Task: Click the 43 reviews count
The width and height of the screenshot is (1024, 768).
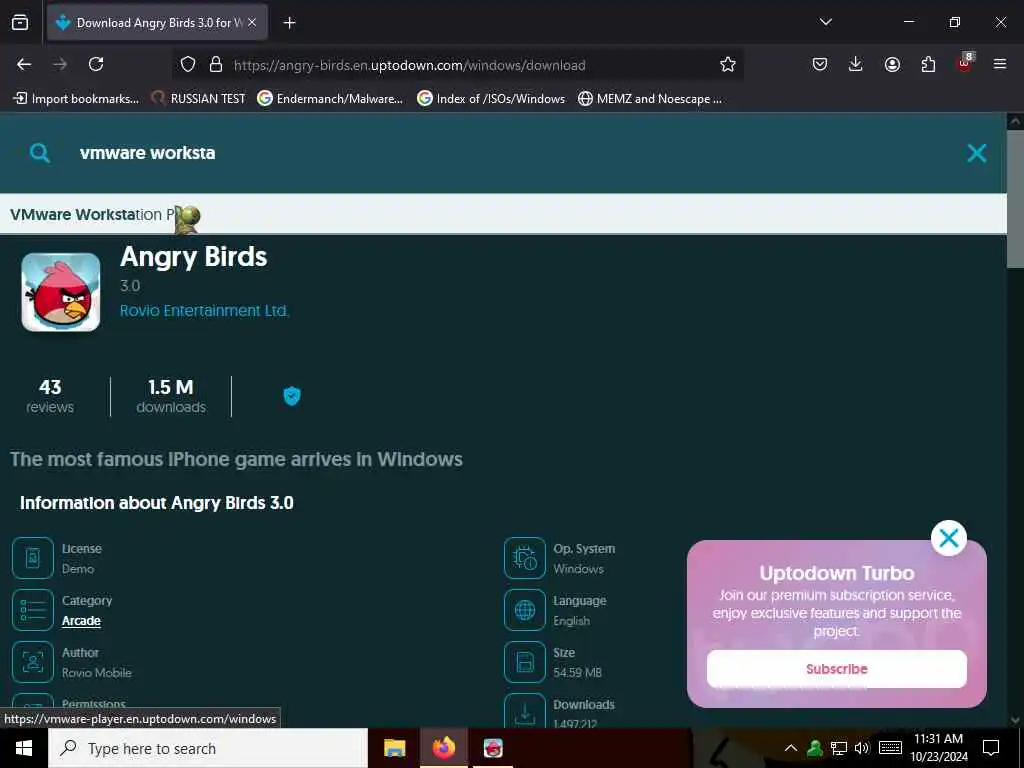Action: 50,396
